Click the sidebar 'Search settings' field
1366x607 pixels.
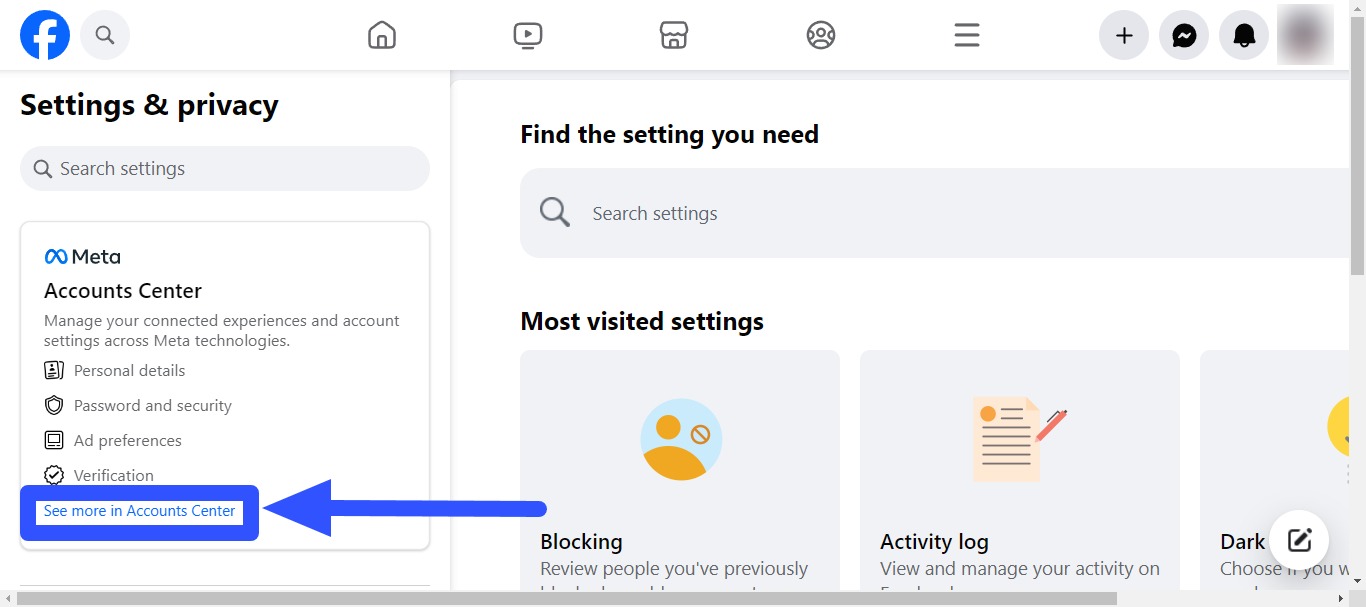click(224, 168)
